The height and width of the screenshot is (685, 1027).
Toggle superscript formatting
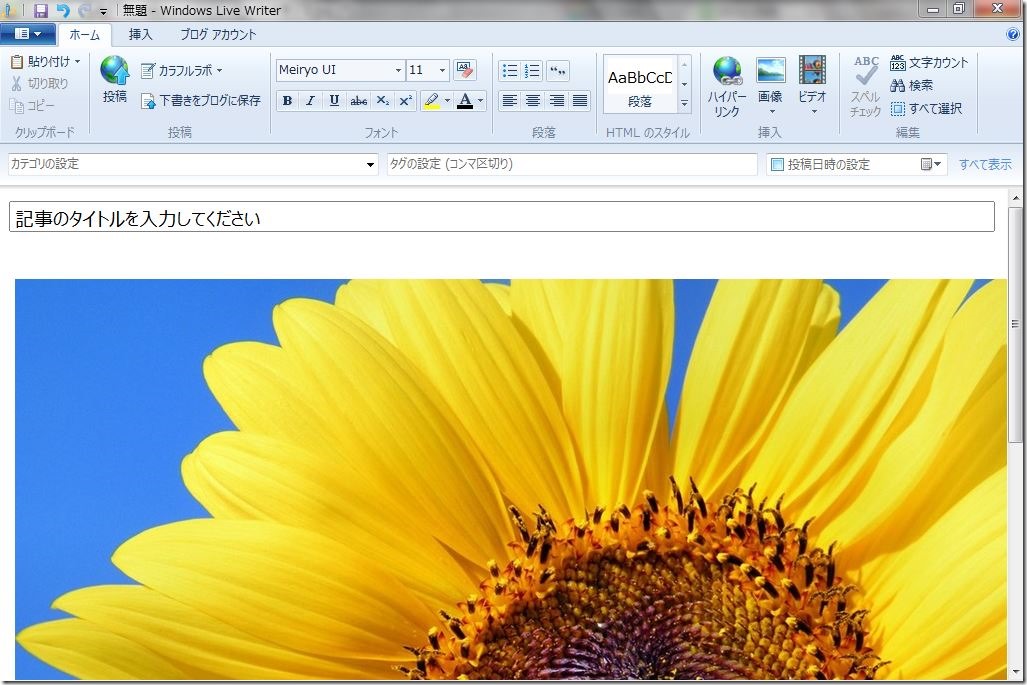405,100
